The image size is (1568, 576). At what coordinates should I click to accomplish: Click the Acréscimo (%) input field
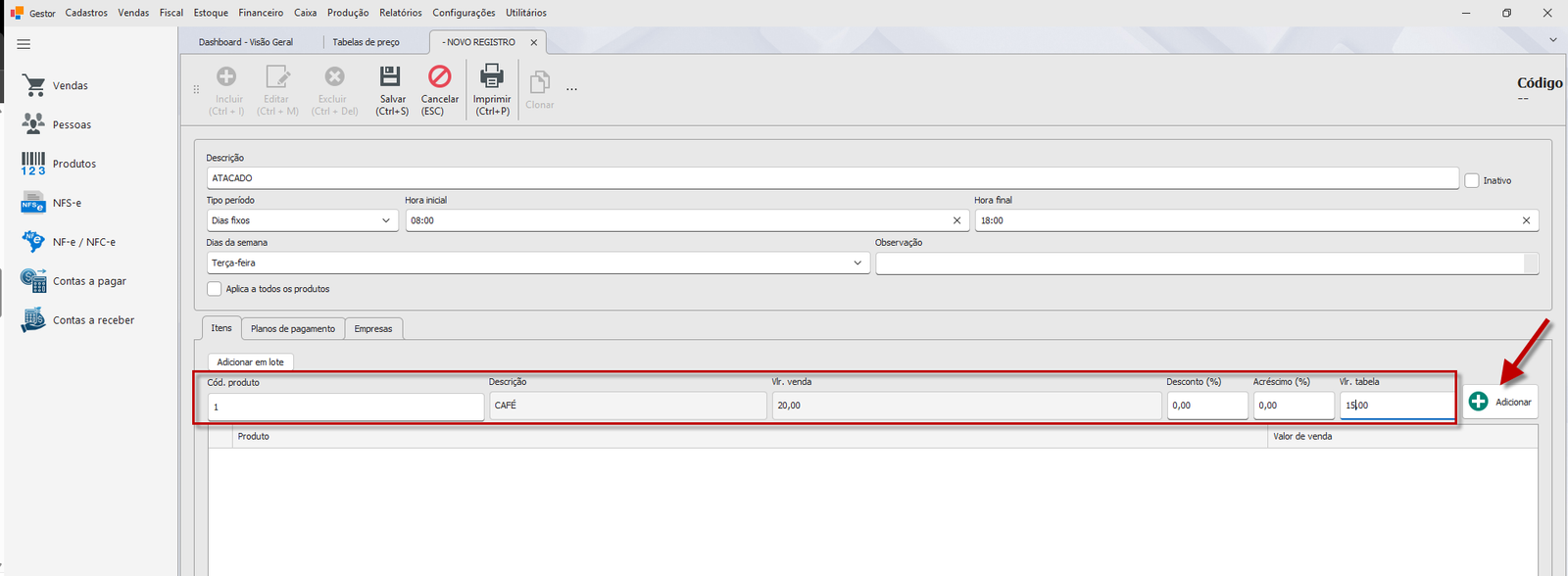pos(1294,406)
